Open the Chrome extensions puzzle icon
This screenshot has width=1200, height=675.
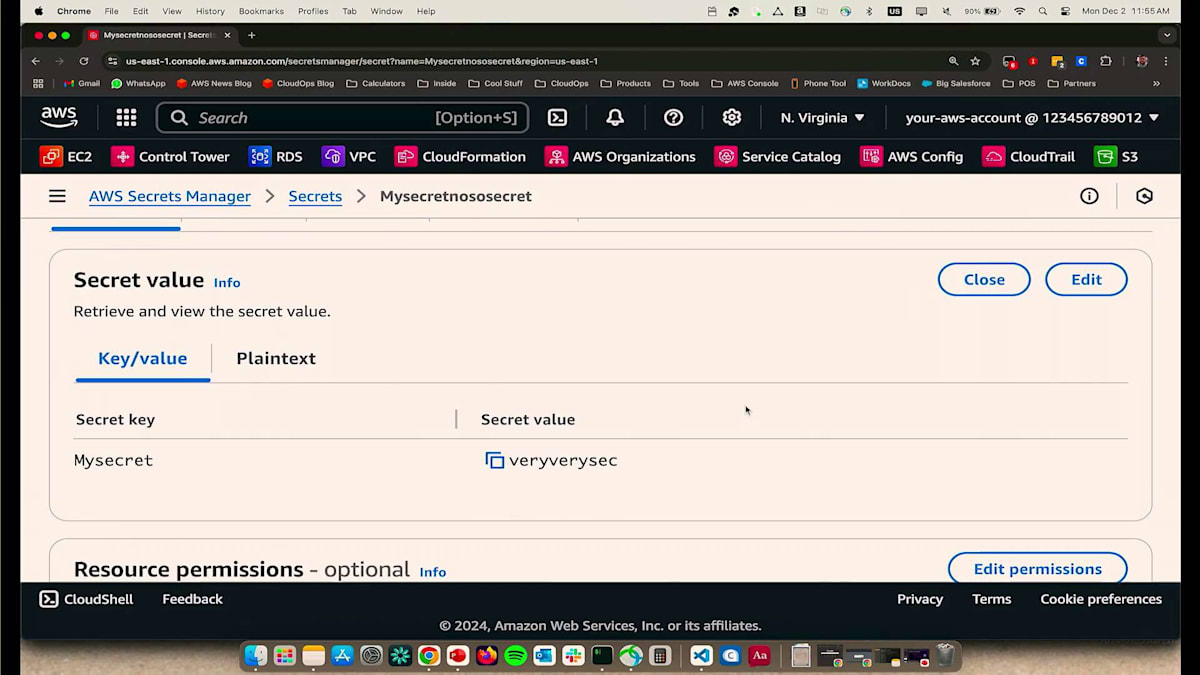point(1105,61)
